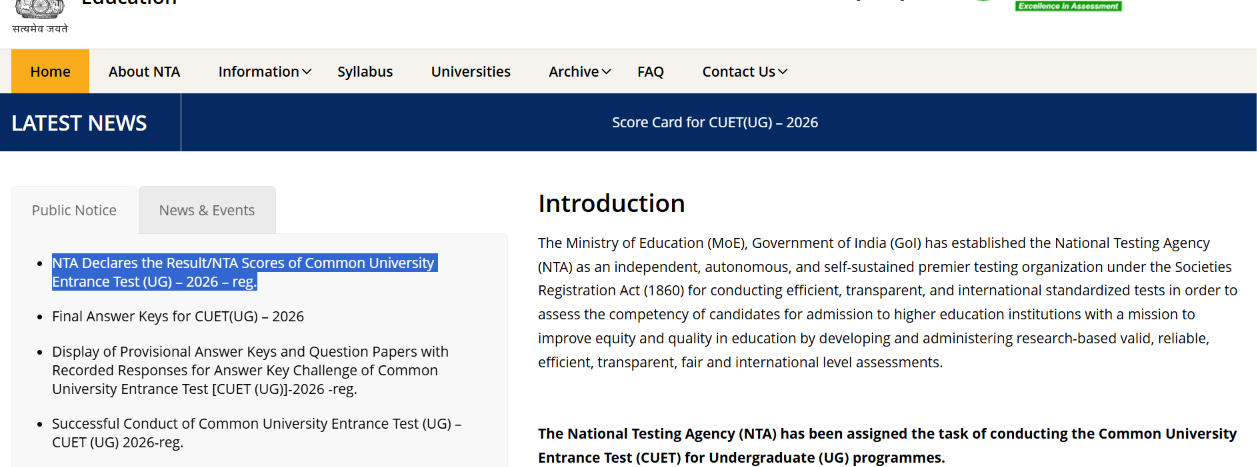Image resolution: width=1257 pixels, height=467 pixels.
Task: Open the Home menu tab
Action: point(50,71)
